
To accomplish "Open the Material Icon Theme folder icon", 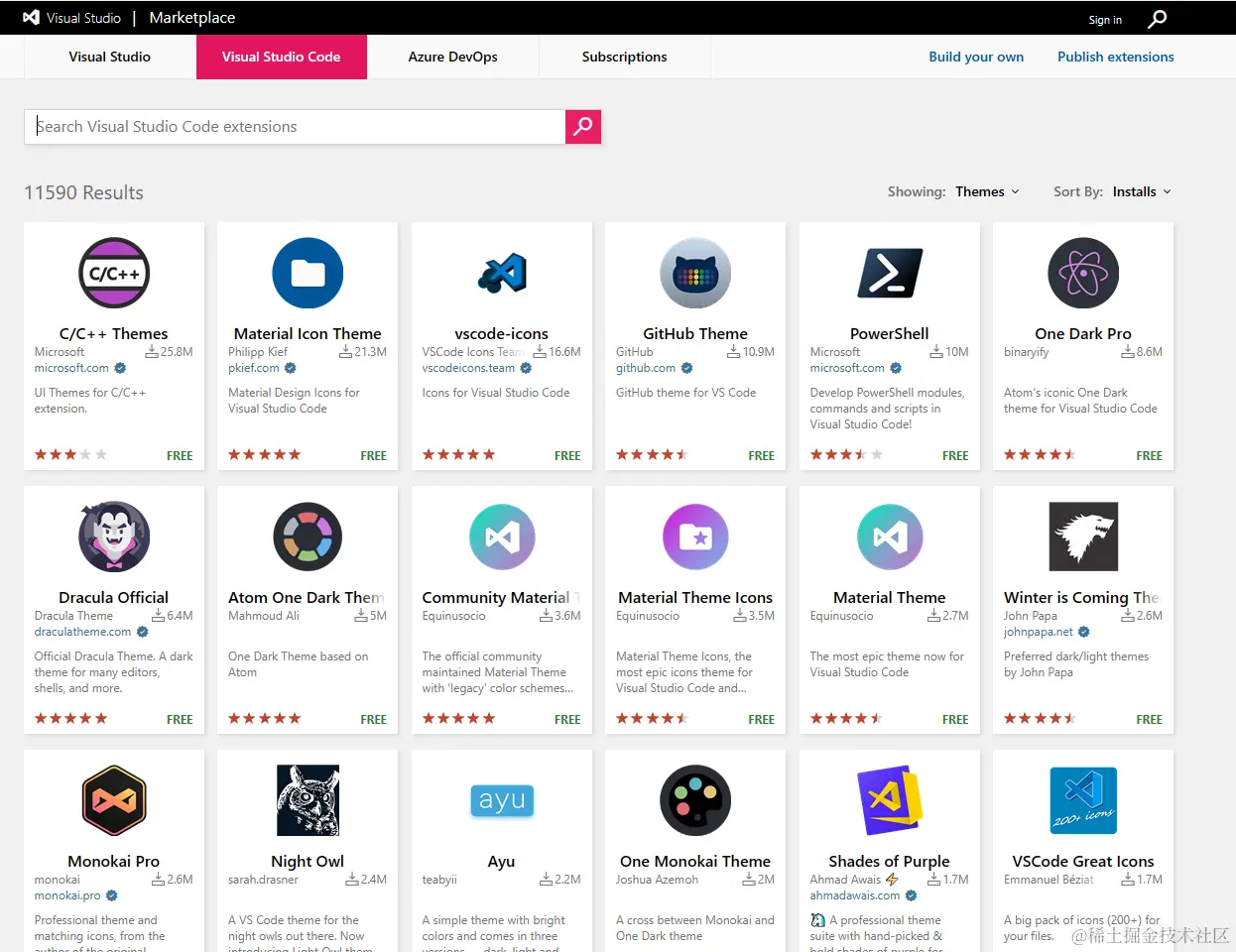I will coord(308,273).
